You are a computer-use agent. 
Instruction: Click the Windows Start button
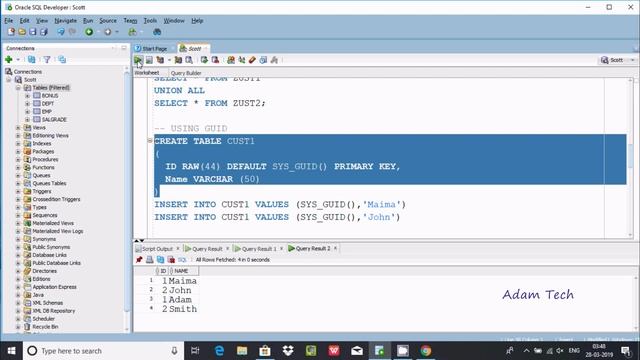(x=11, y=351)
